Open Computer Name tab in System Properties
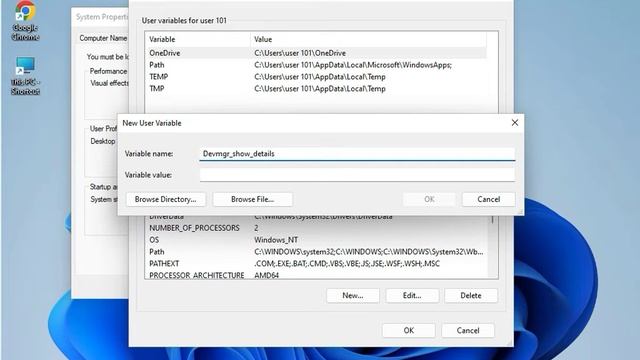Viewport: 640px width, 360px height. click(103, 38)
